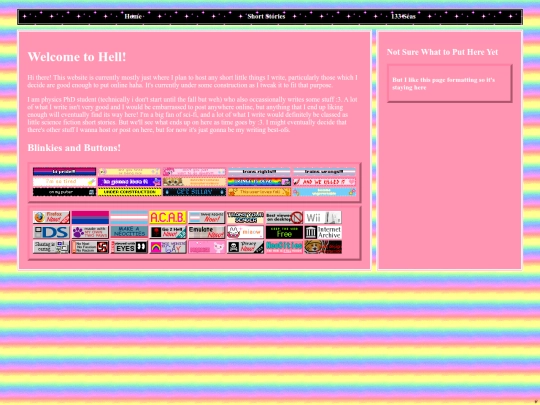This screenshot has height=405, width=540.
Task: Click the orange 'This user loves fall' blinkie
Action: point(259,192)
